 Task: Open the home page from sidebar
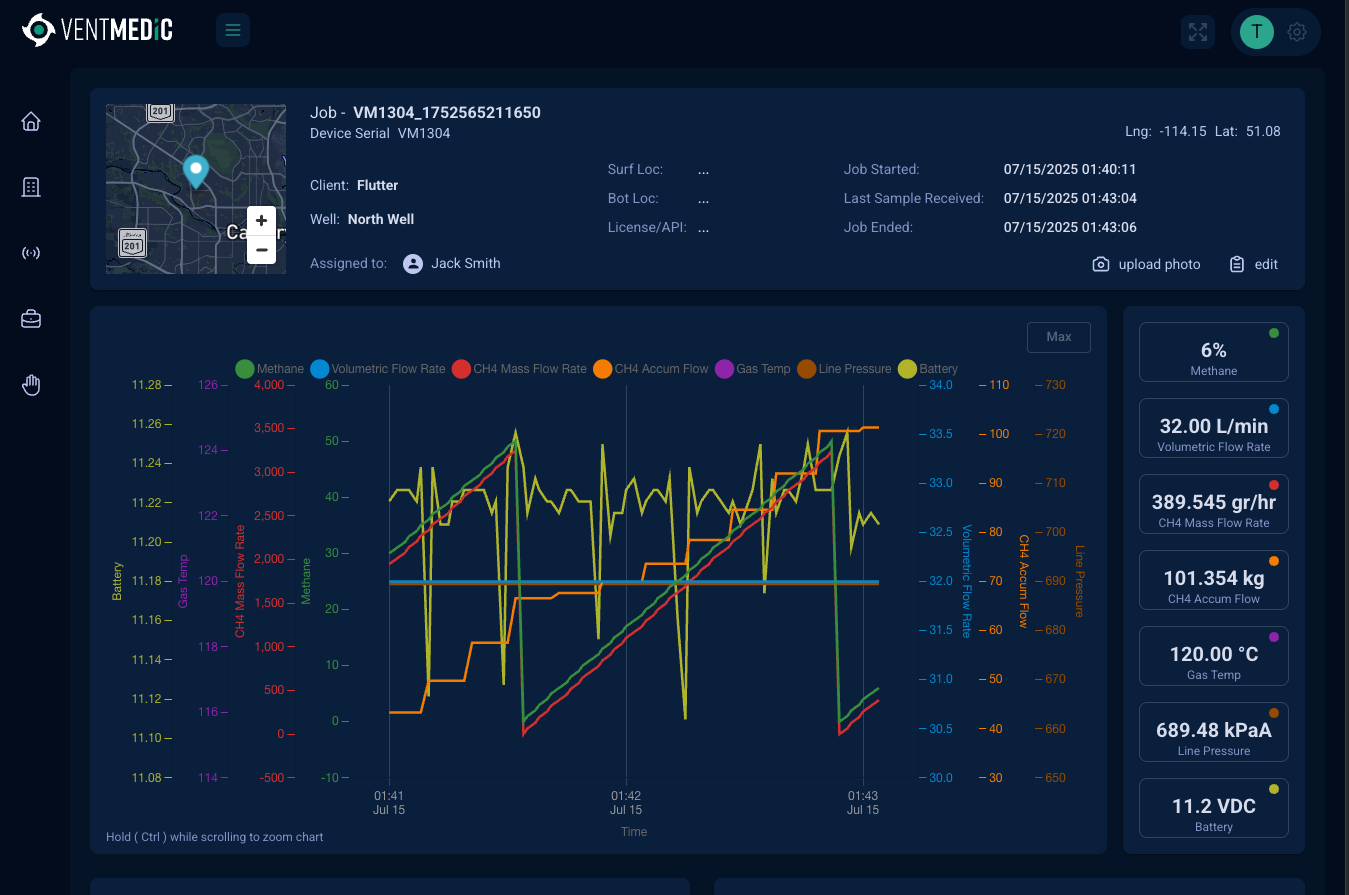pyautogui.click(x=31, y=122)
